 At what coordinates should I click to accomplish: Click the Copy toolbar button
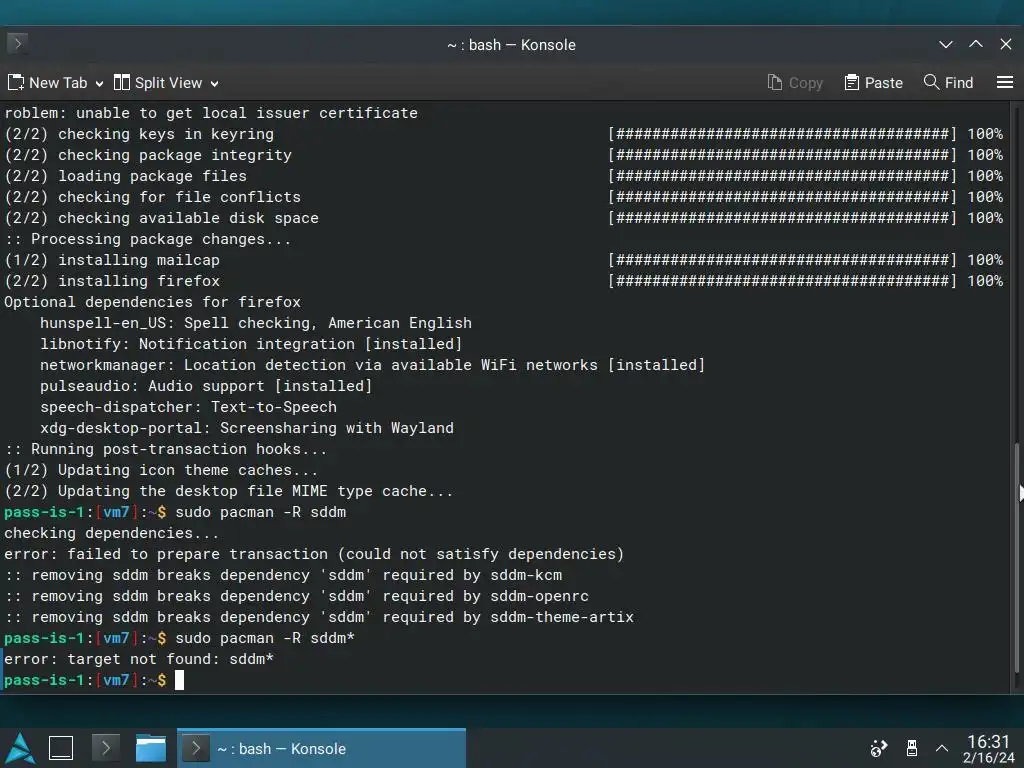tap(795, 83)
